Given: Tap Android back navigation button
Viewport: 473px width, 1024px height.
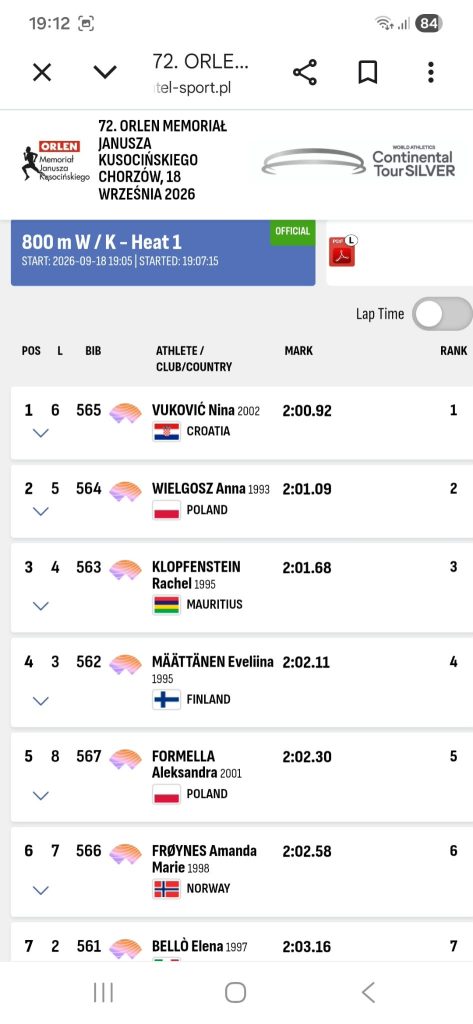Looking at the screenshot, I should [x=368, y=993].
